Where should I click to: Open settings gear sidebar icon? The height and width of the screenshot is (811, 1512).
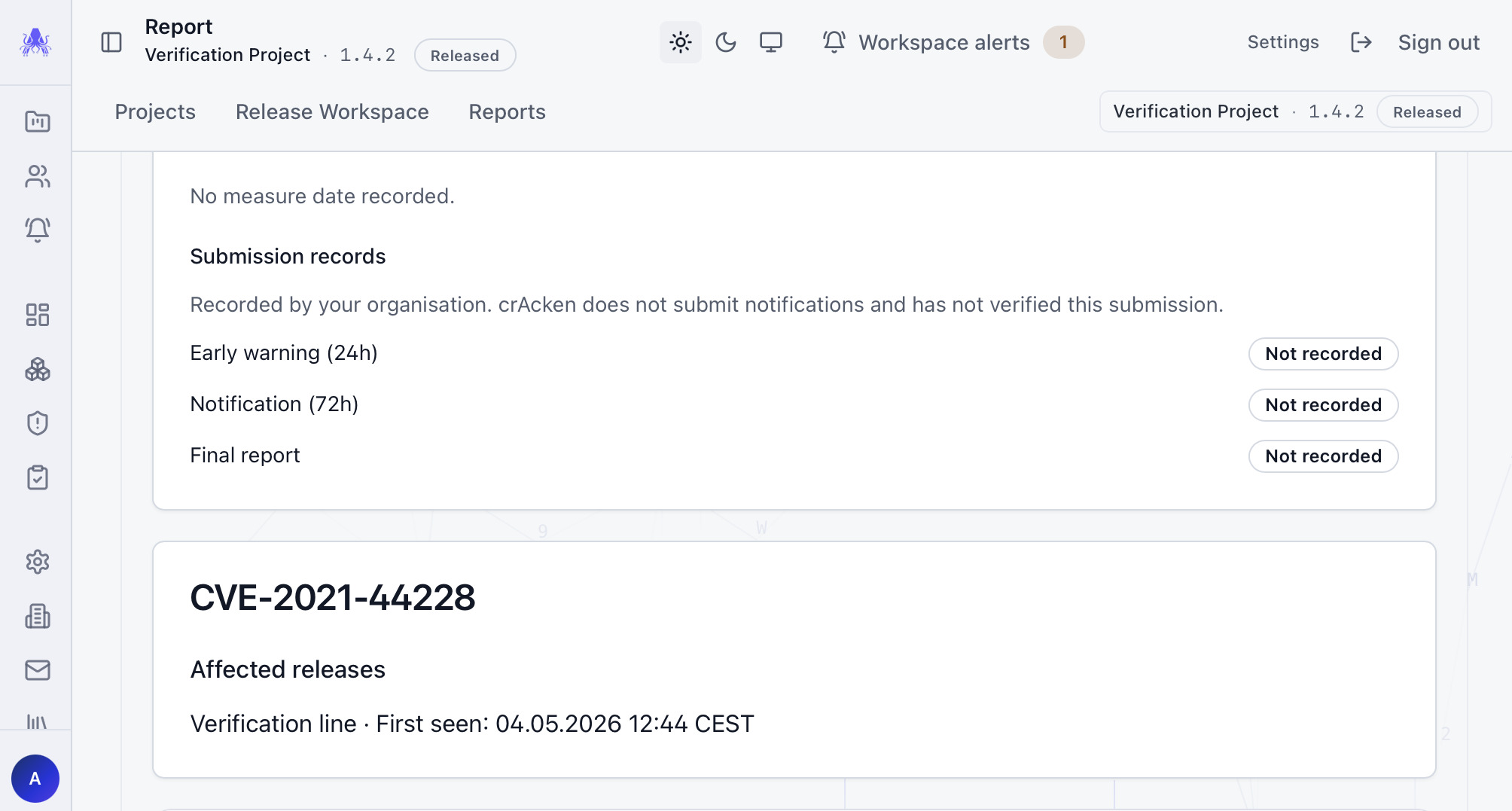[x=37, y=562]
